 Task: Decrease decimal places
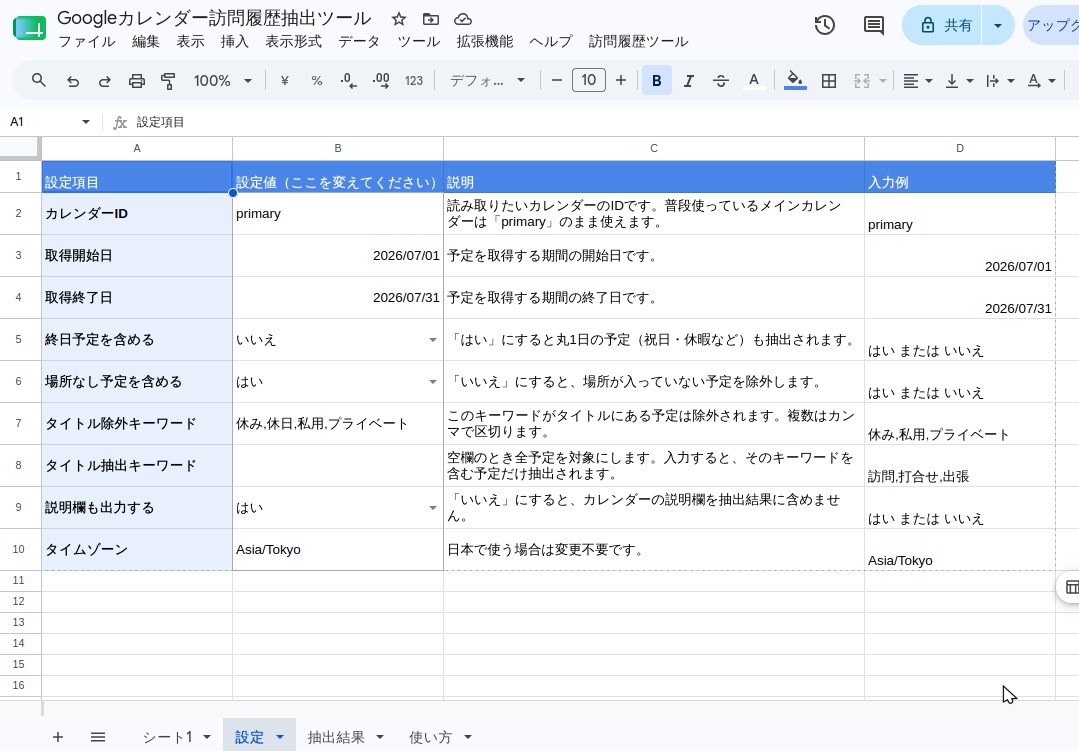tap(348, 81)
